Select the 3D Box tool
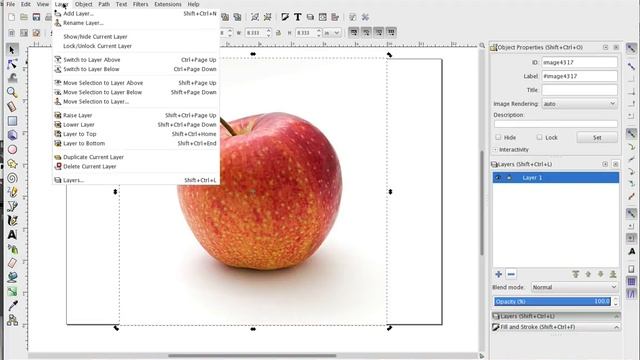640x360 pixels. coord(12,135)
